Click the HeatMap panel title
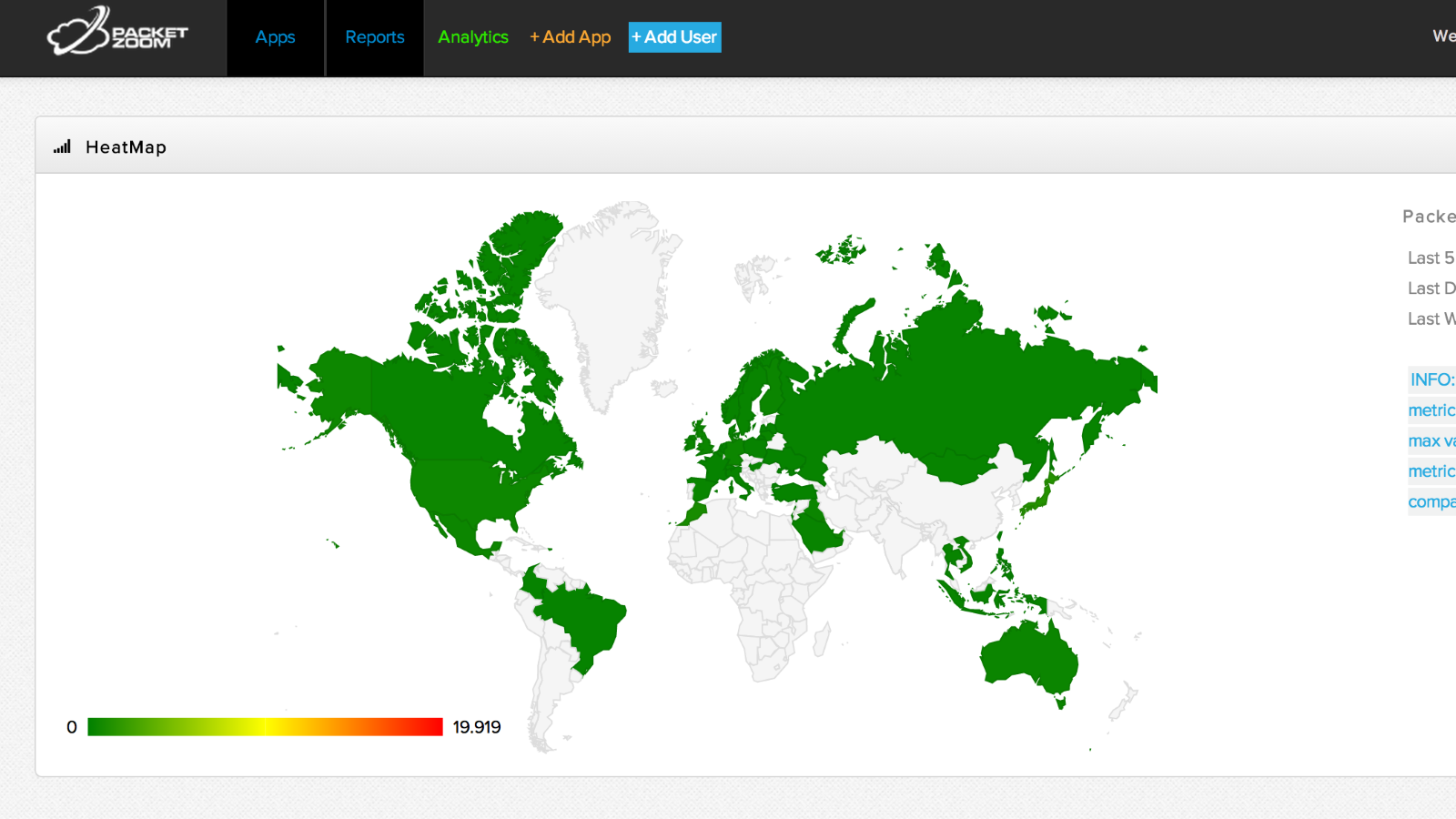Viewport: 1456px width, 819px height. pos(126,147)
